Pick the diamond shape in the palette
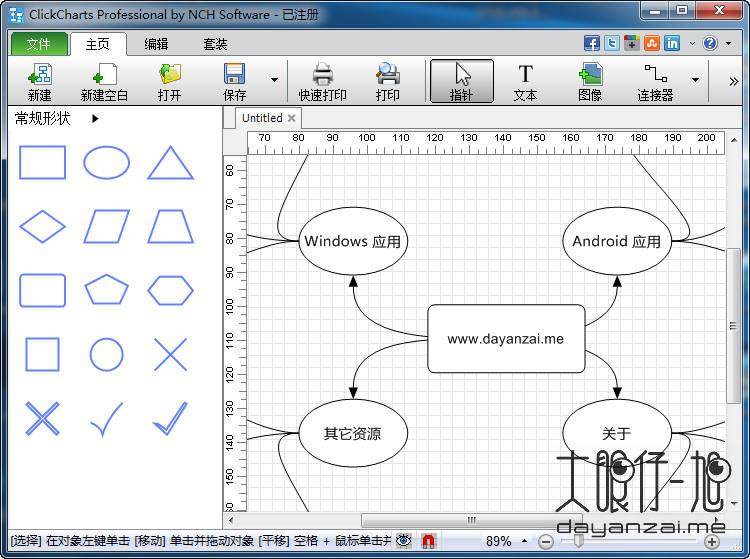 pyautogui.click(x=42, y=226)
